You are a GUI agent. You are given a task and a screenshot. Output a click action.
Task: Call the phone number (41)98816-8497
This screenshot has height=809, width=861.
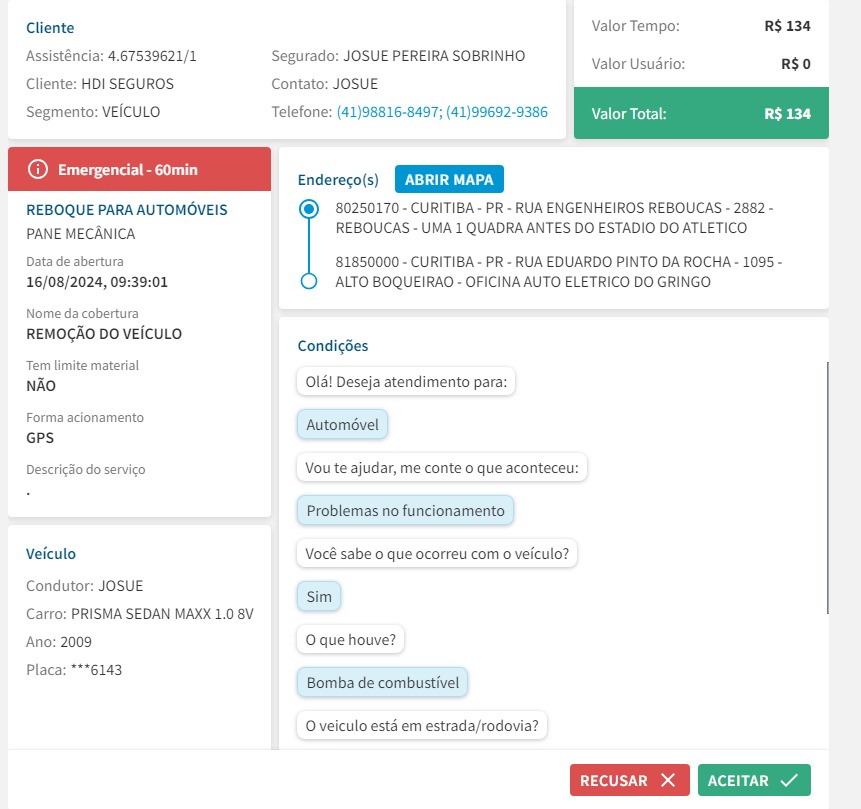[x=389, y=112]
